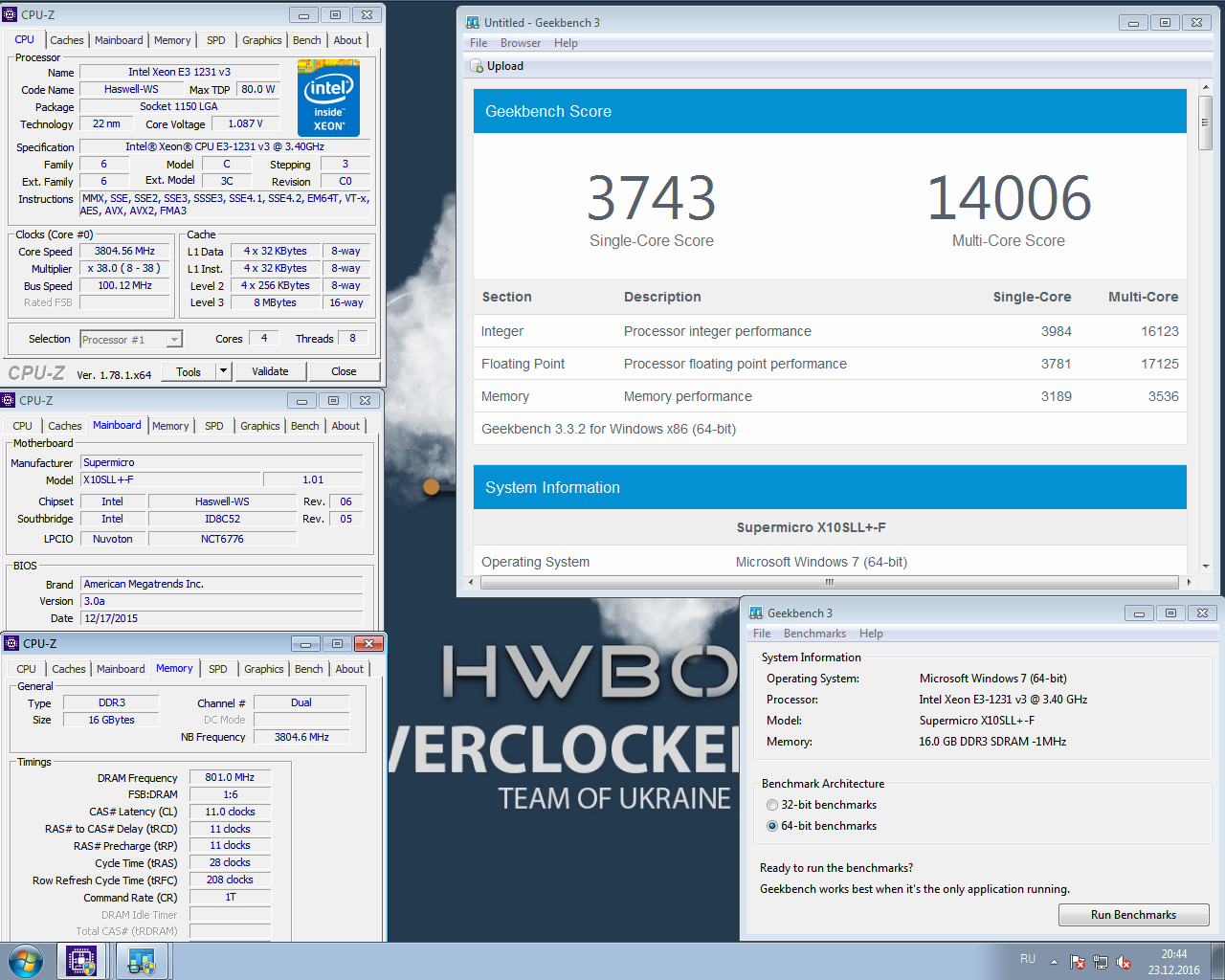Open Bench tab in Mainboard CPU-Z window
Viewport: 1225px width, 980px height.
(x=305, y=426)
